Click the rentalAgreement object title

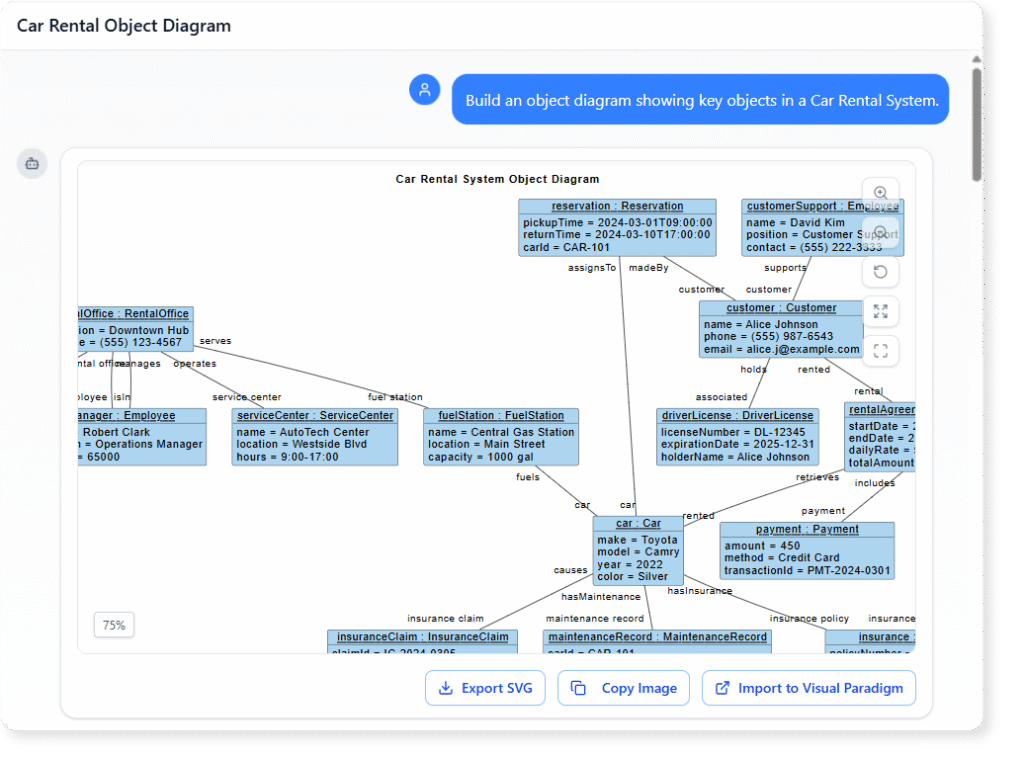(881, 409)
